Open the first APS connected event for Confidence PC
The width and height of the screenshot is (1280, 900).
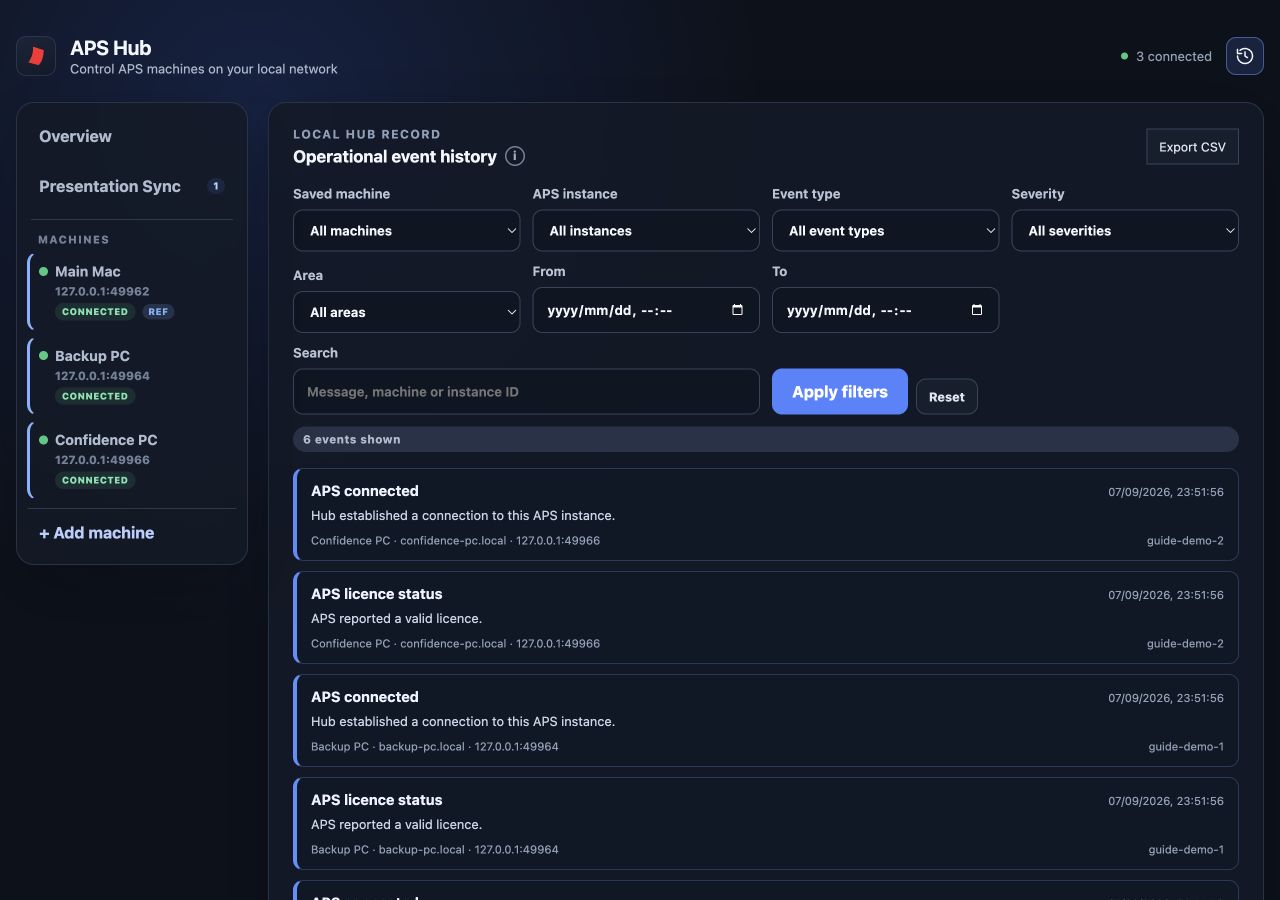[x=766, y=514]
